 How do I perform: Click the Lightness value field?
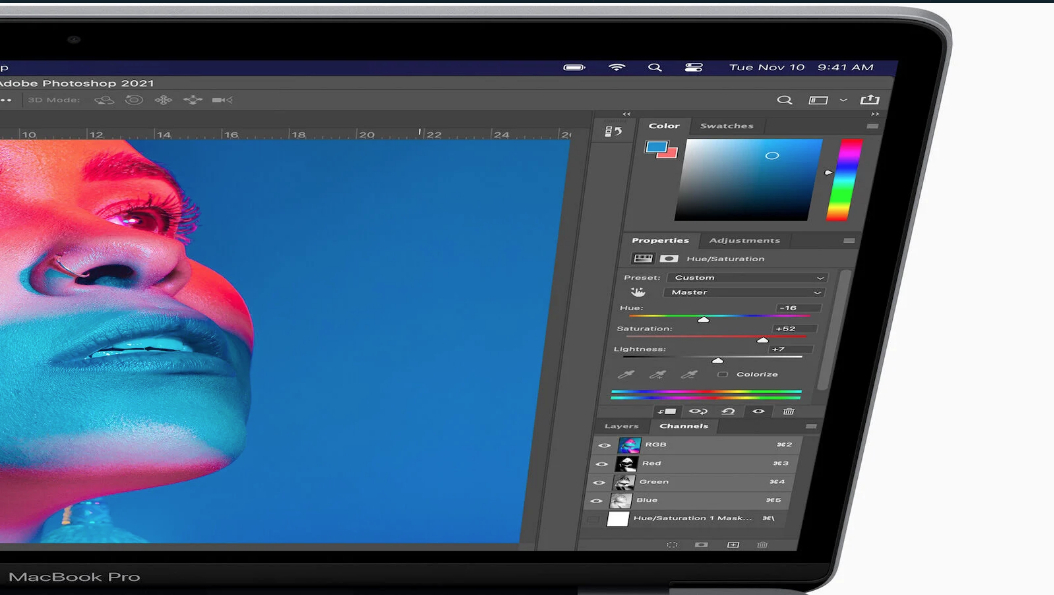790,350
